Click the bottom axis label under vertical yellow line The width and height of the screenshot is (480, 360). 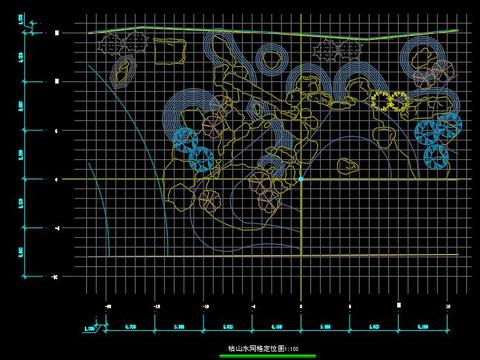tap(301, 306)
